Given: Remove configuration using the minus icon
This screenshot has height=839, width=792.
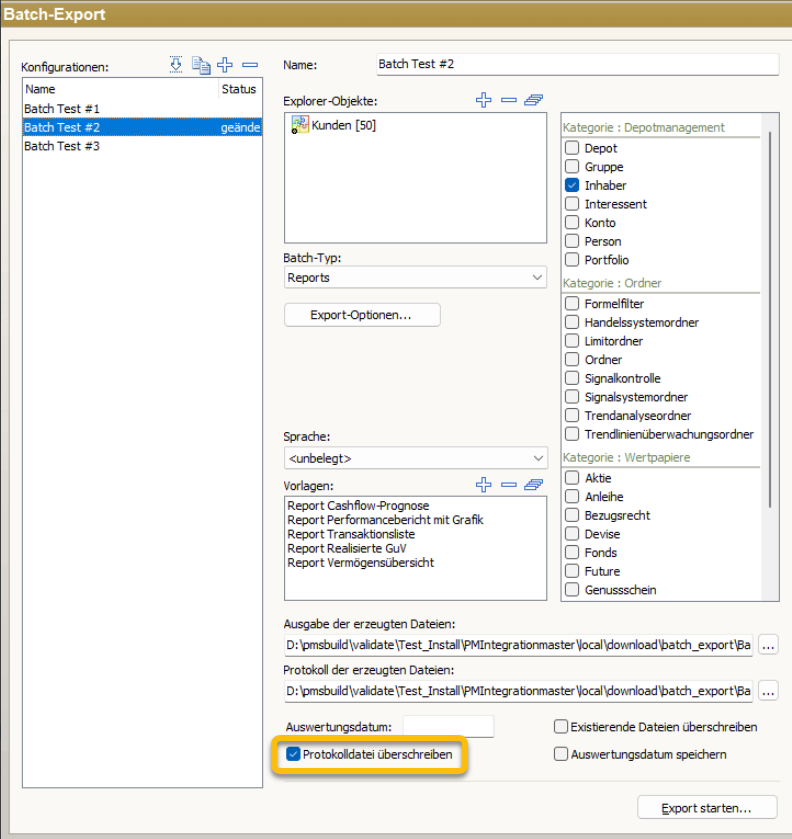Looking at the screenshot, I should click(250, 65).
